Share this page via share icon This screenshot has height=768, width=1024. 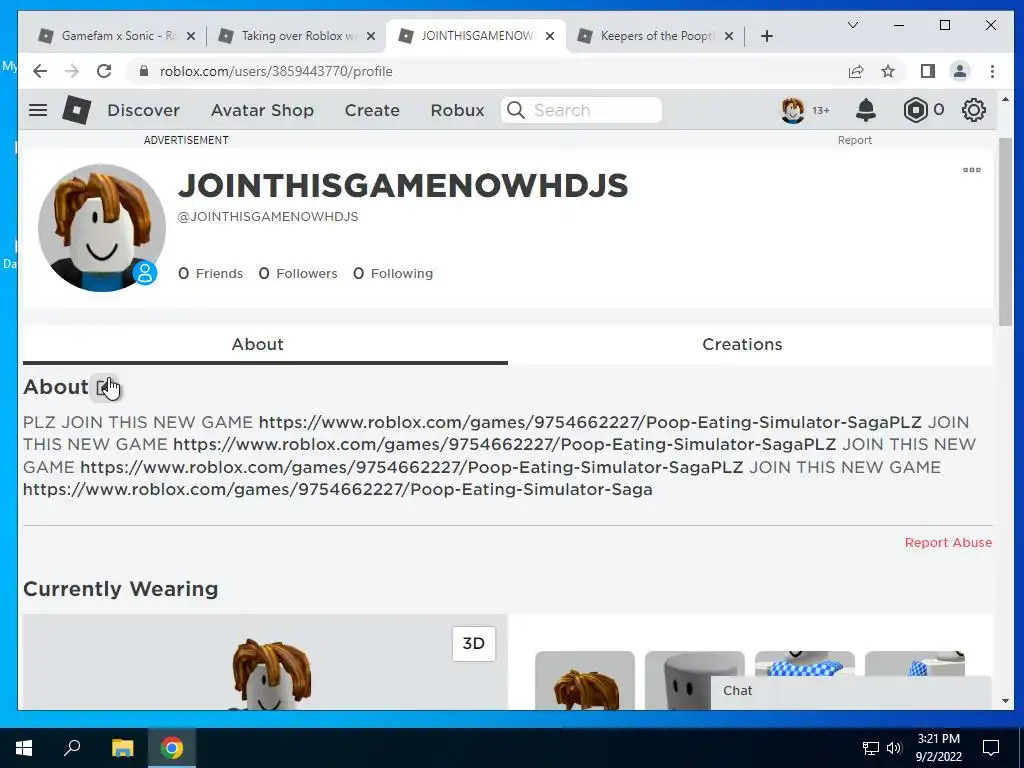click(856, 71)
